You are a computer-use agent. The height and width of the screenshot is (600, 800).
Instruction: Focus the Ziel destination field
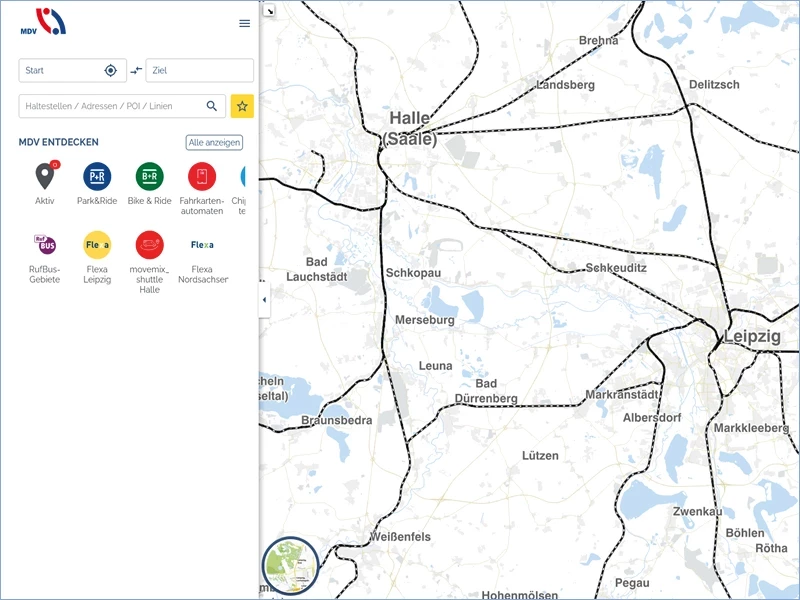(199, 70)
